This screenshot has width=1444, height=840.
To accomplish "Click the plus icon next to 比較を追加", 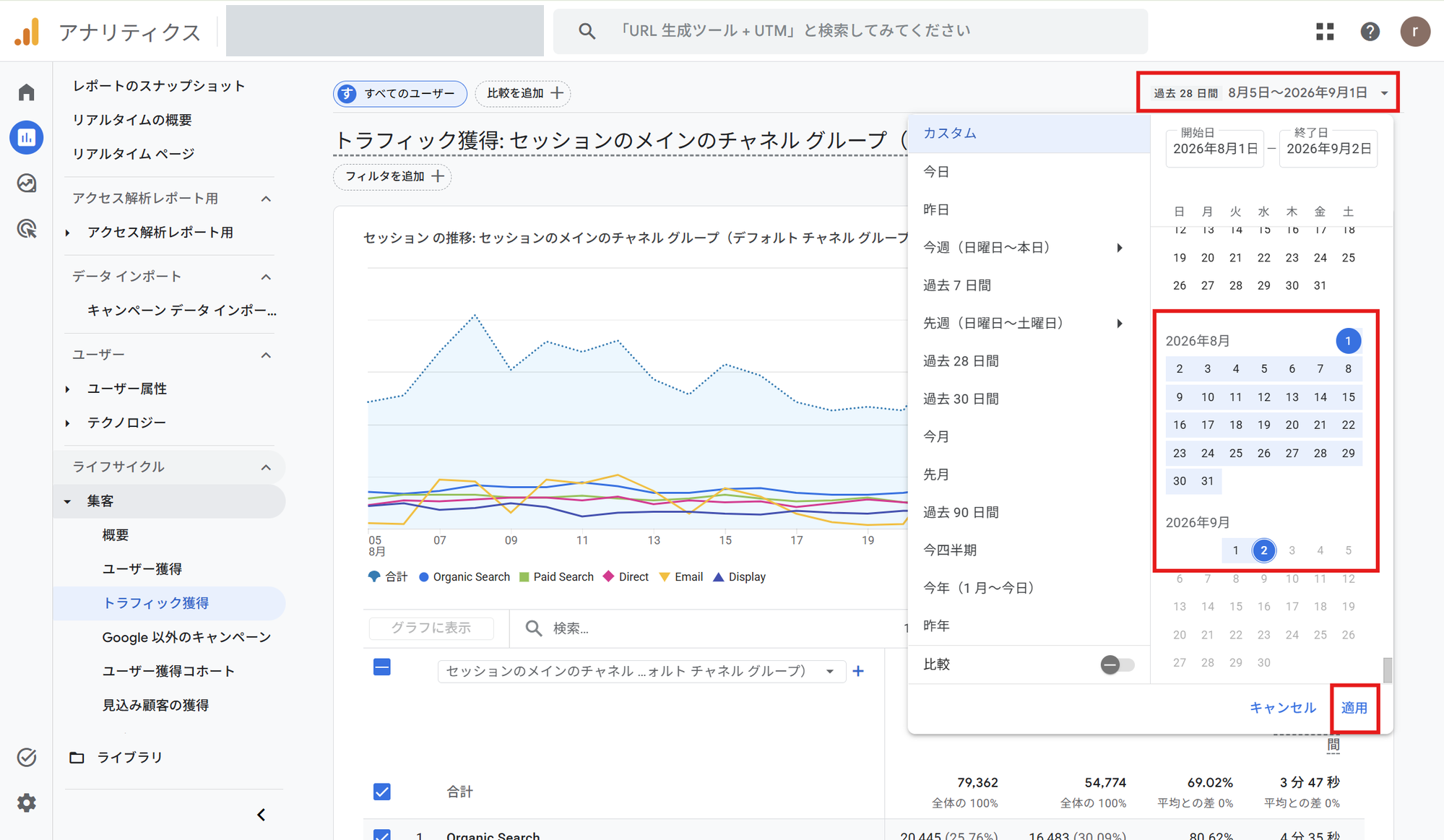I will click(557, 93).
